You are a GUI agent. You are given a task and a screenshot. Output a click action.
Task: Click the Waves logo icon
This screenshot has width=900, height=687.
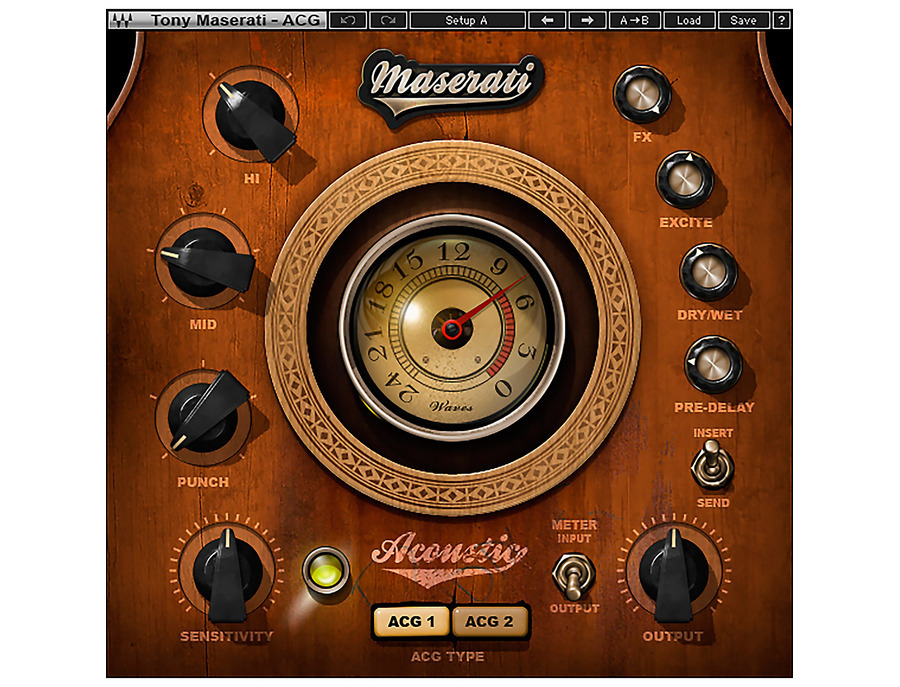(122, 20)
